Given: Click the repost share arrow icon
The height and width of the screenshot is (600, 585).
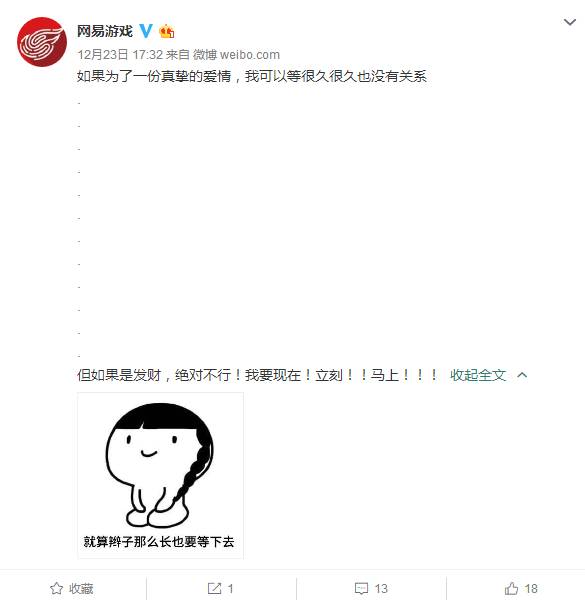Looking at the screenshot, I should coord(214,588).
